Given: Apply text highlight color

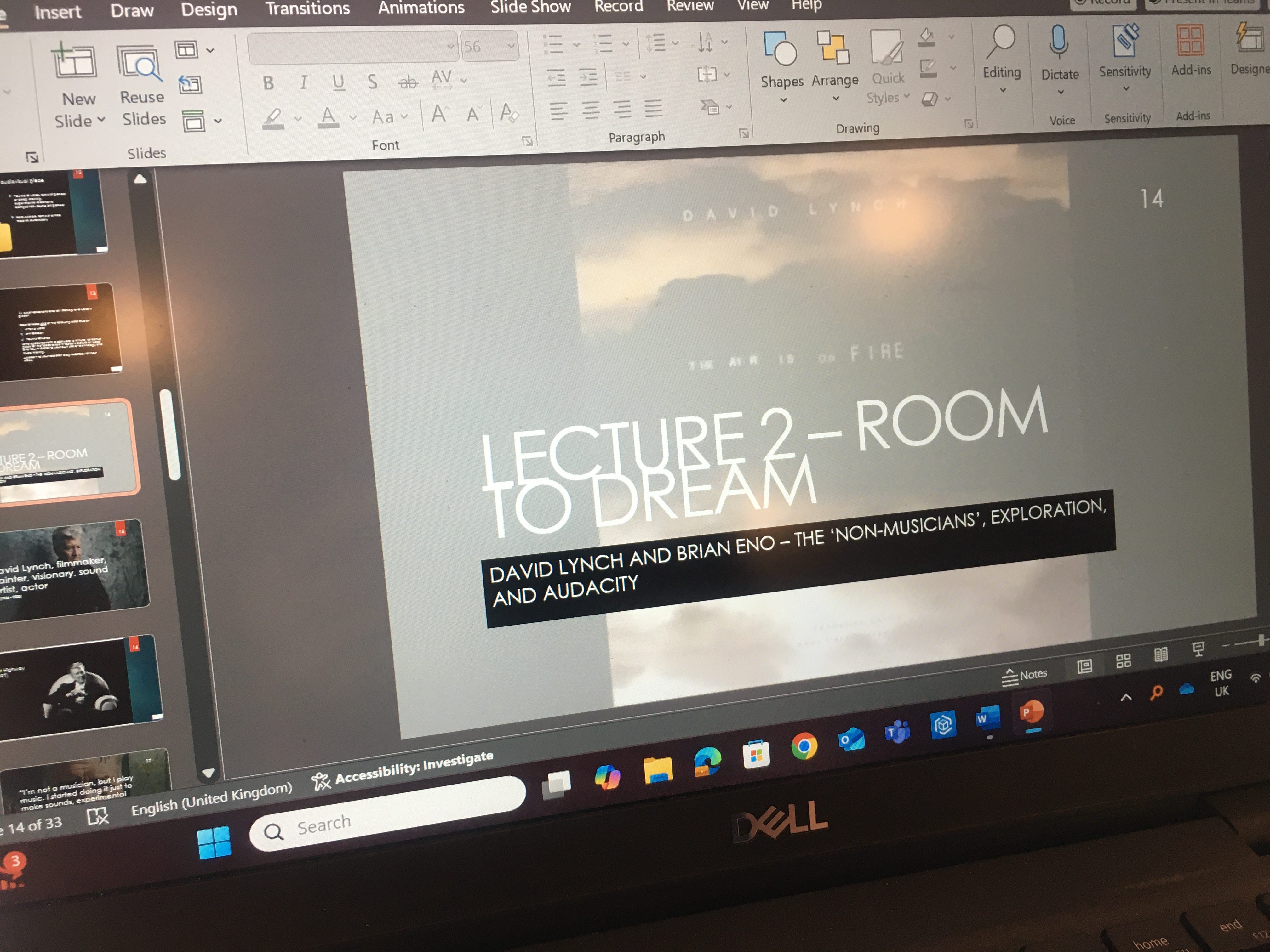Looking at the screenshot, I should (x=273, y=119).
